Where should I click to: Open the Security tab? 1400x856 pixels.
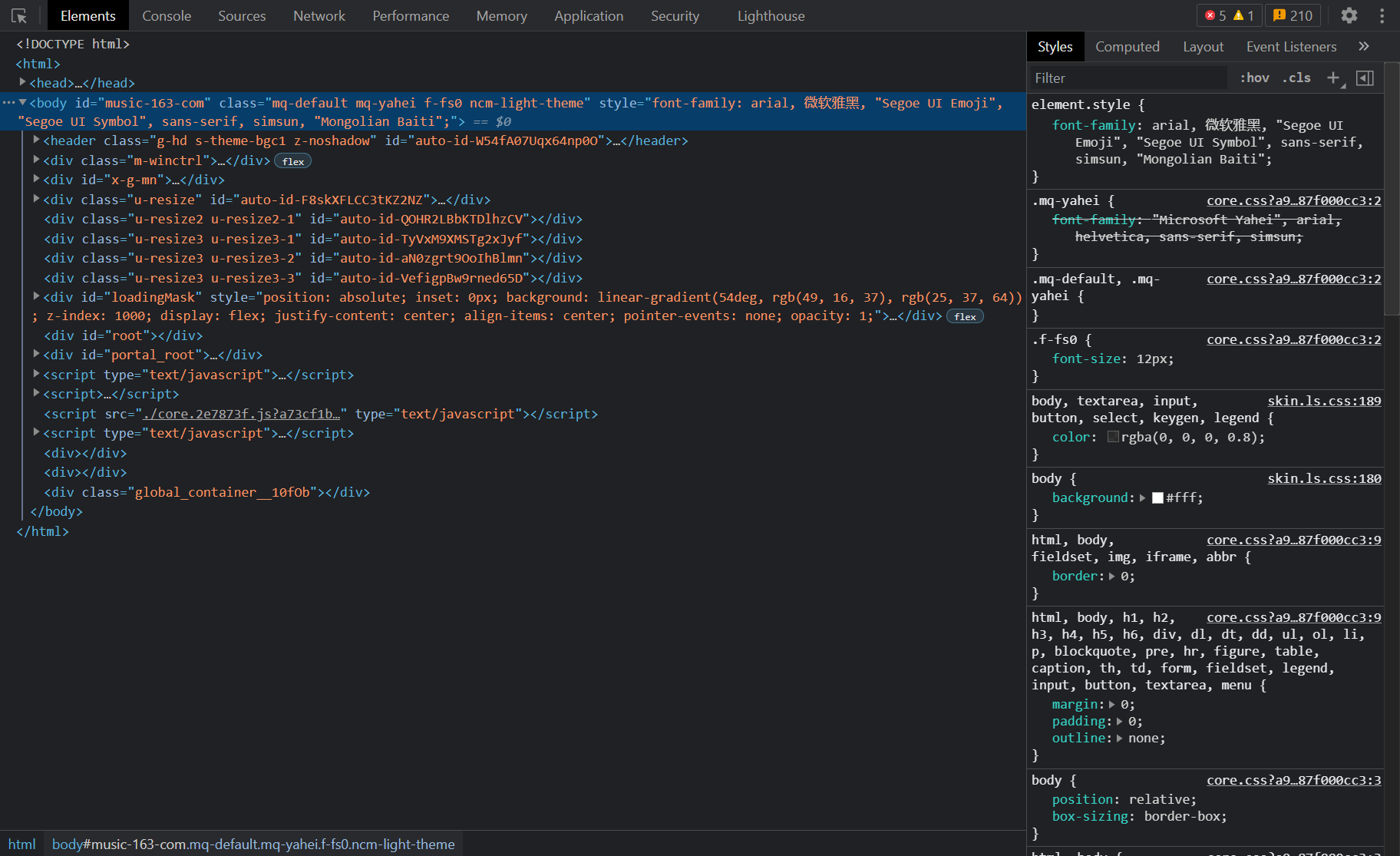click(x=675, y=15)
